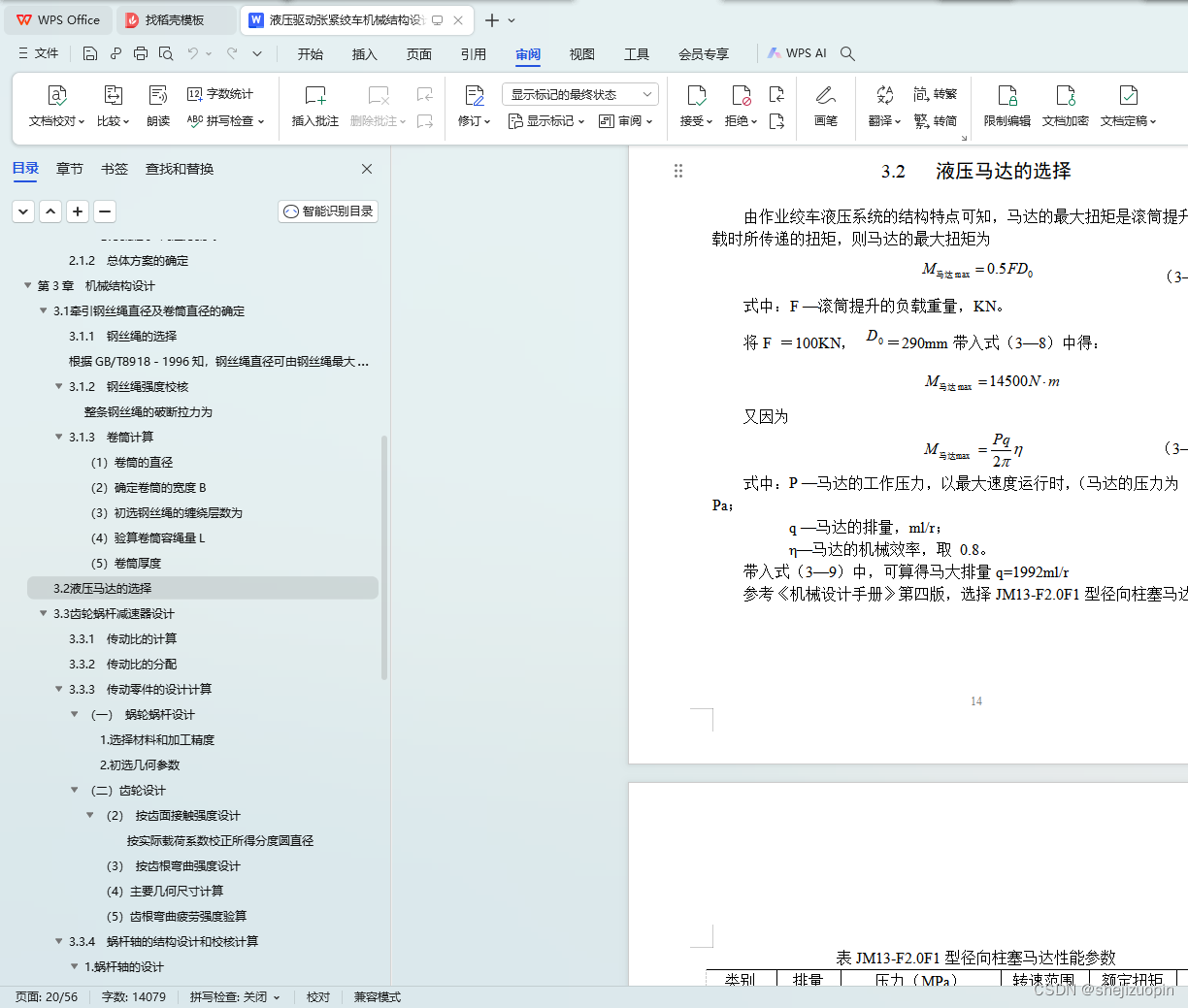The image size is (1188, 1008).
Task: Switch to the 视图 ribbon tab
Action: (581, 54)
